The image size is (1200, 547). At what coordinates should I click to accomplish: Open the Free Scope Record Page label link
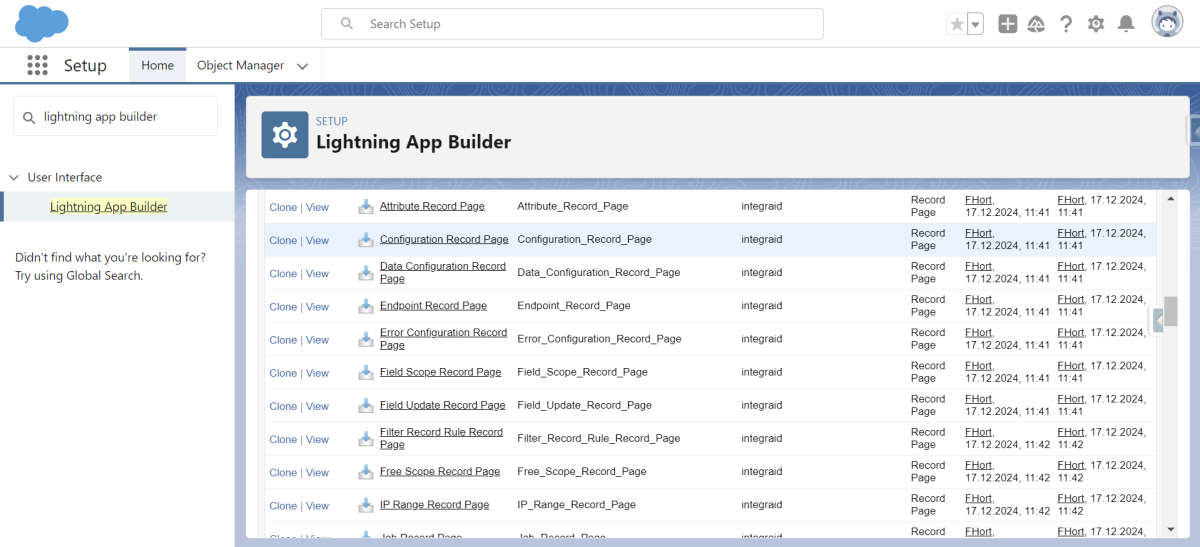tap(440, 471)
